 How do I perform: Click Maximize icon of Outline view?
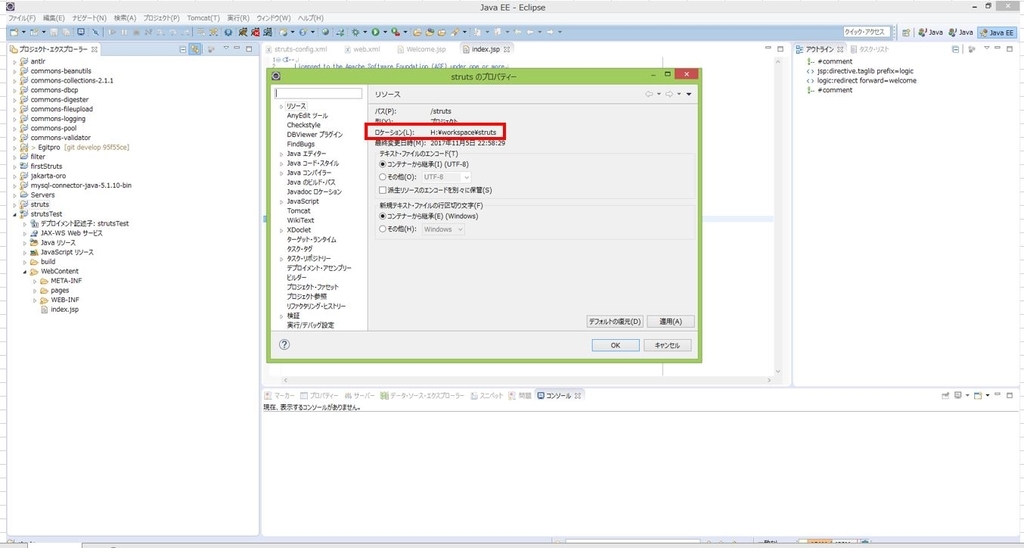(x=1010, y=48)
